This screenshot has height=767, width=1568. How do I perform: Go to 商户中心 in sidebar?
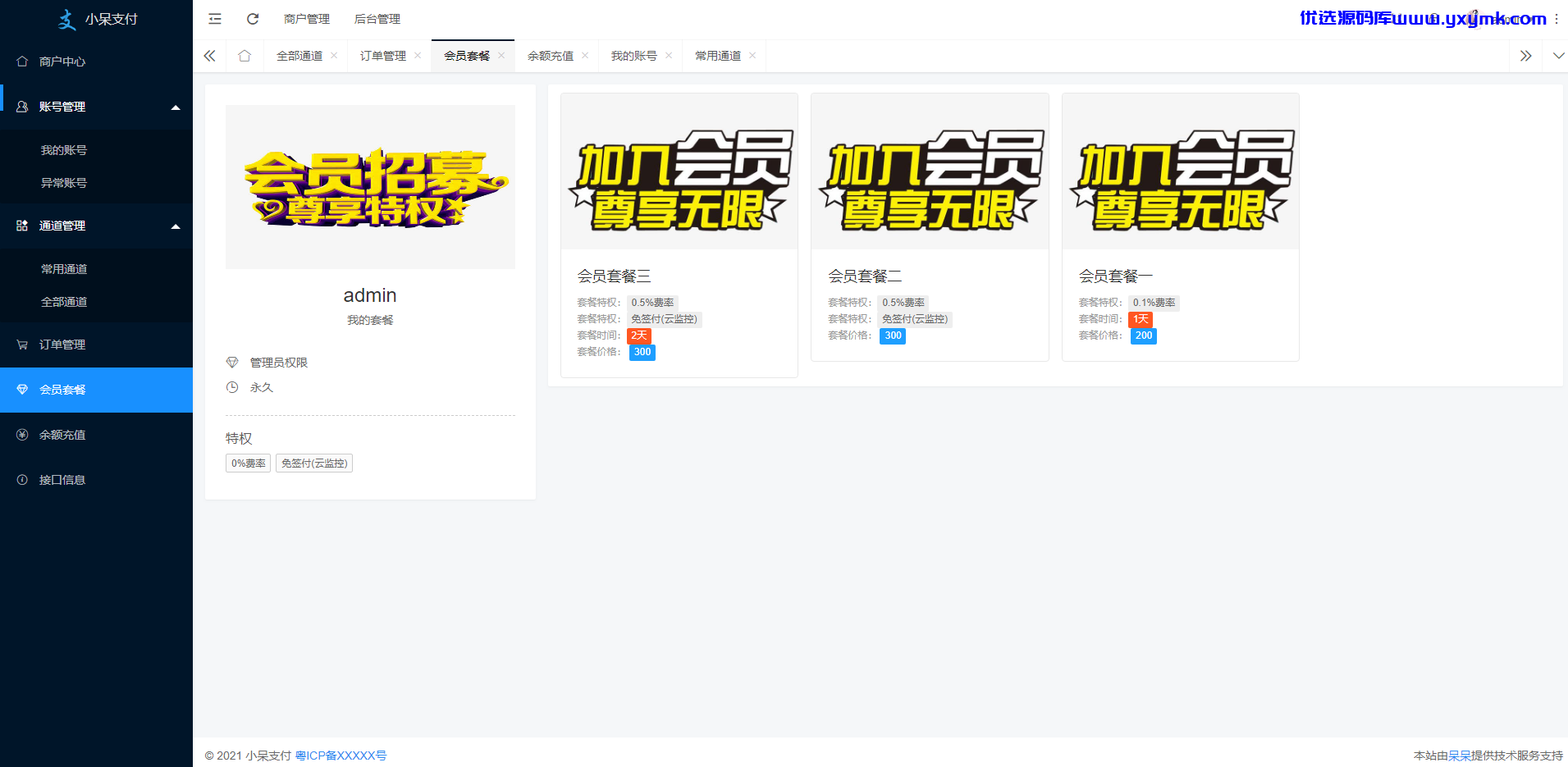click(96, 62)
